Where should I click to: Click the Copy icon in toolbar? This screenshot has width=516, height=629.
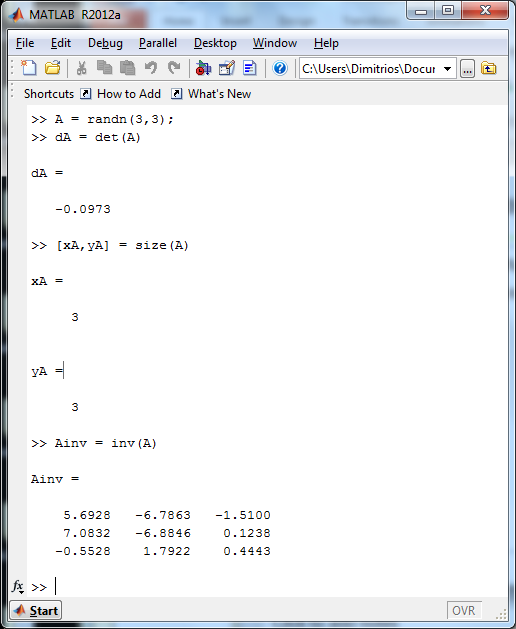pyautogui.click(x=105, y=67)
